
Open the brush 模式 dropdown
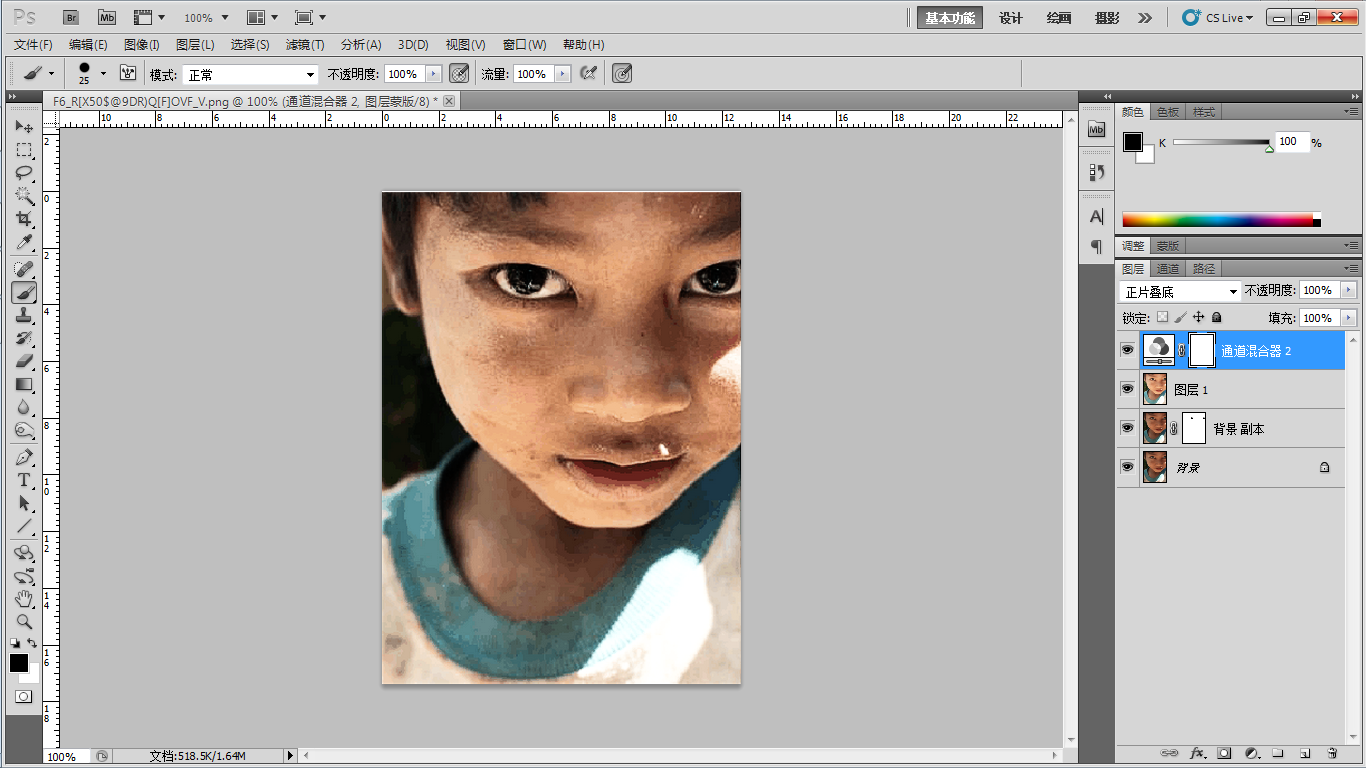249,75
